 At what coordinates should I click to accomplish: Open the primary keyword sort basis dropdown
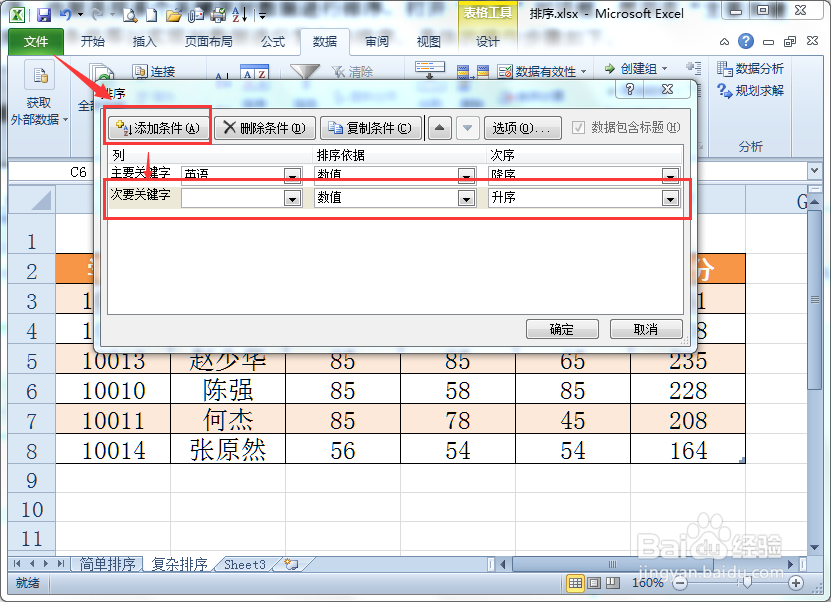click(x=466, y=175)
